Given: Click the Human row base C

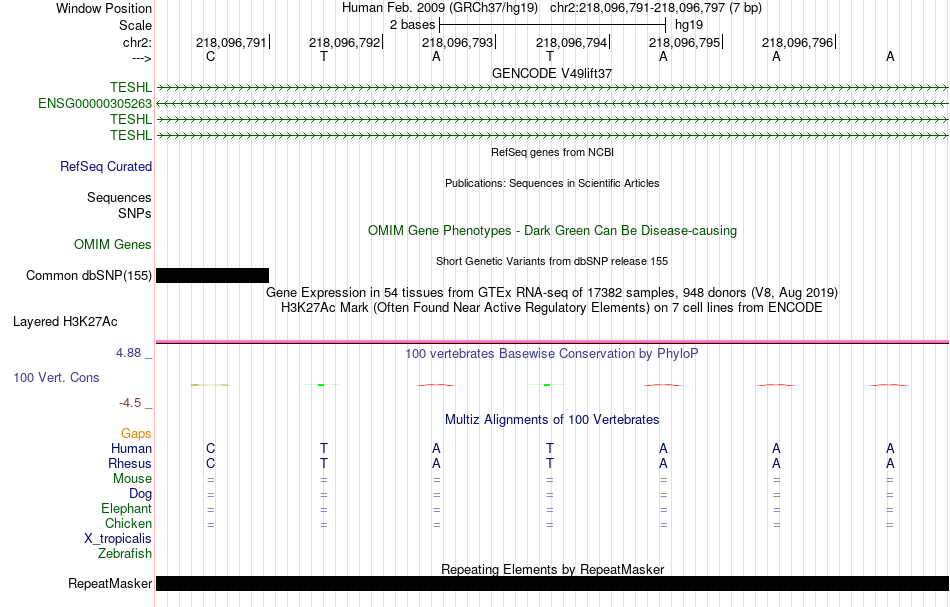Looking at the screenshot, I should point(210,448).
